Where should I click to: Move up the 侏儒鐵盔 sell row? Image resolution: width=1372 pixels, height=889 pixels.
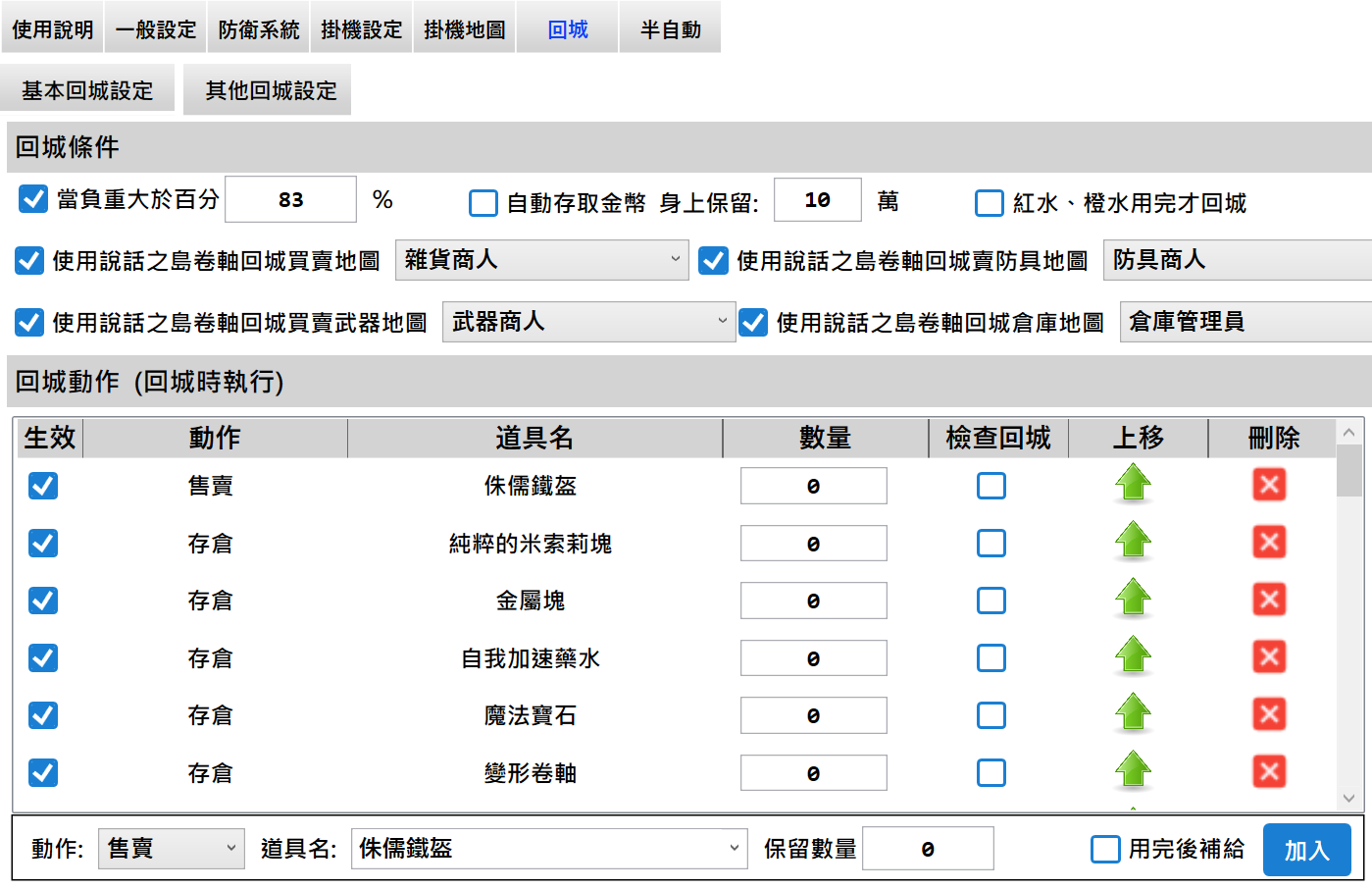[x=1133, y=485]
